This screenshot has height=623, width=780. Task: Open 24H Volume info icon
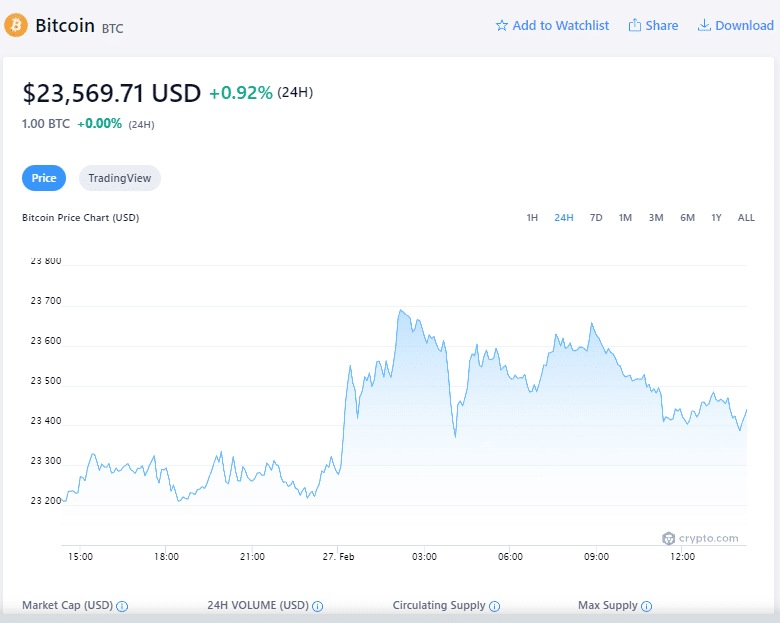[x=317, y=606]
